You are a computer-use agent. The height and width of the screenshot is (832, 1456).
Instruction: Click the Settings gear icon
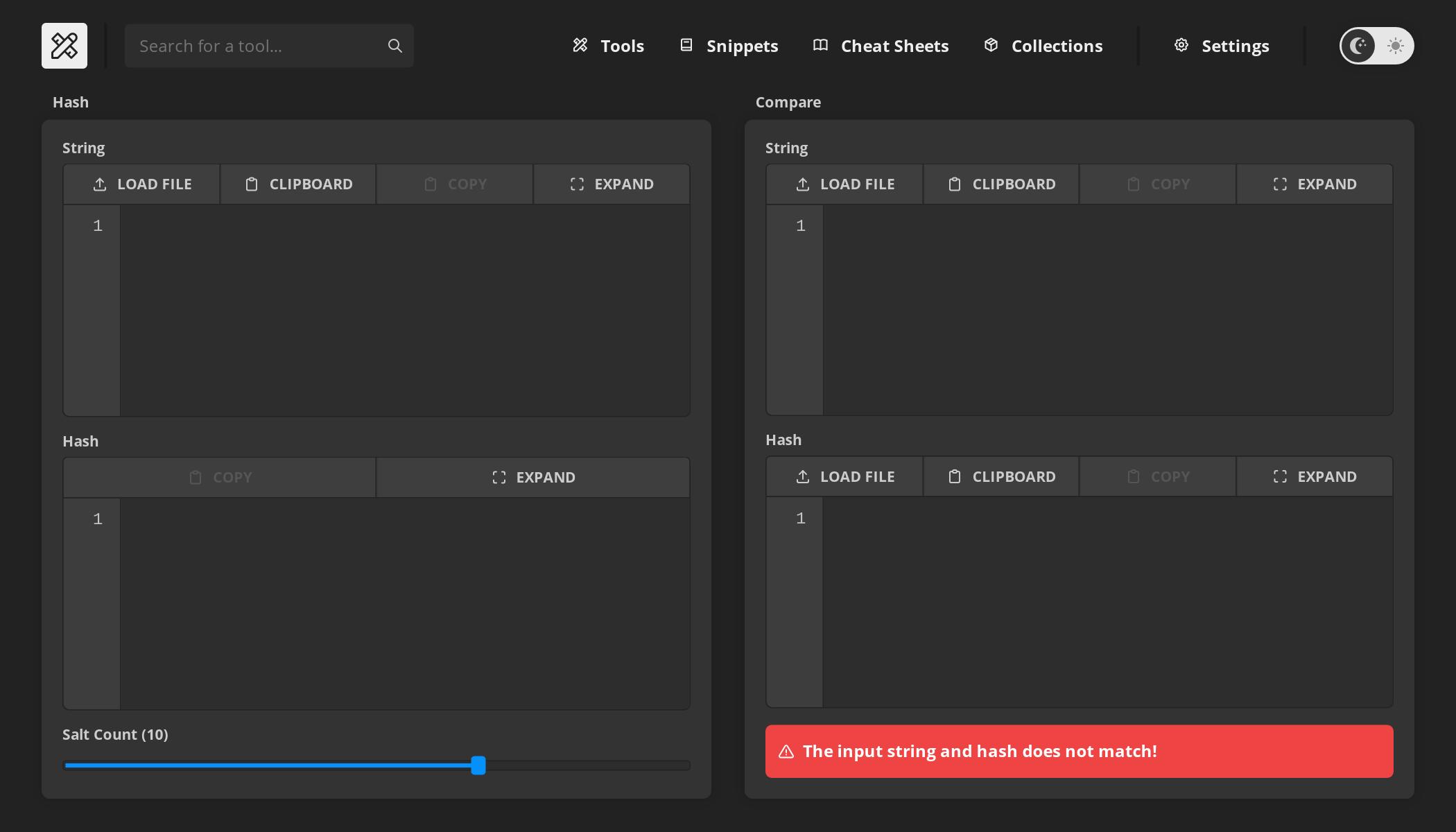pyautogui.click(x=1181, y=45)
